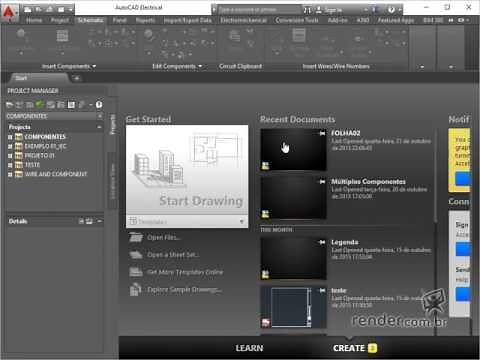Screen dimensions: 480x360
Task: Open the COMPONENTES project selection dropdown
Action: pyautogui.click(x=100, y=116)
